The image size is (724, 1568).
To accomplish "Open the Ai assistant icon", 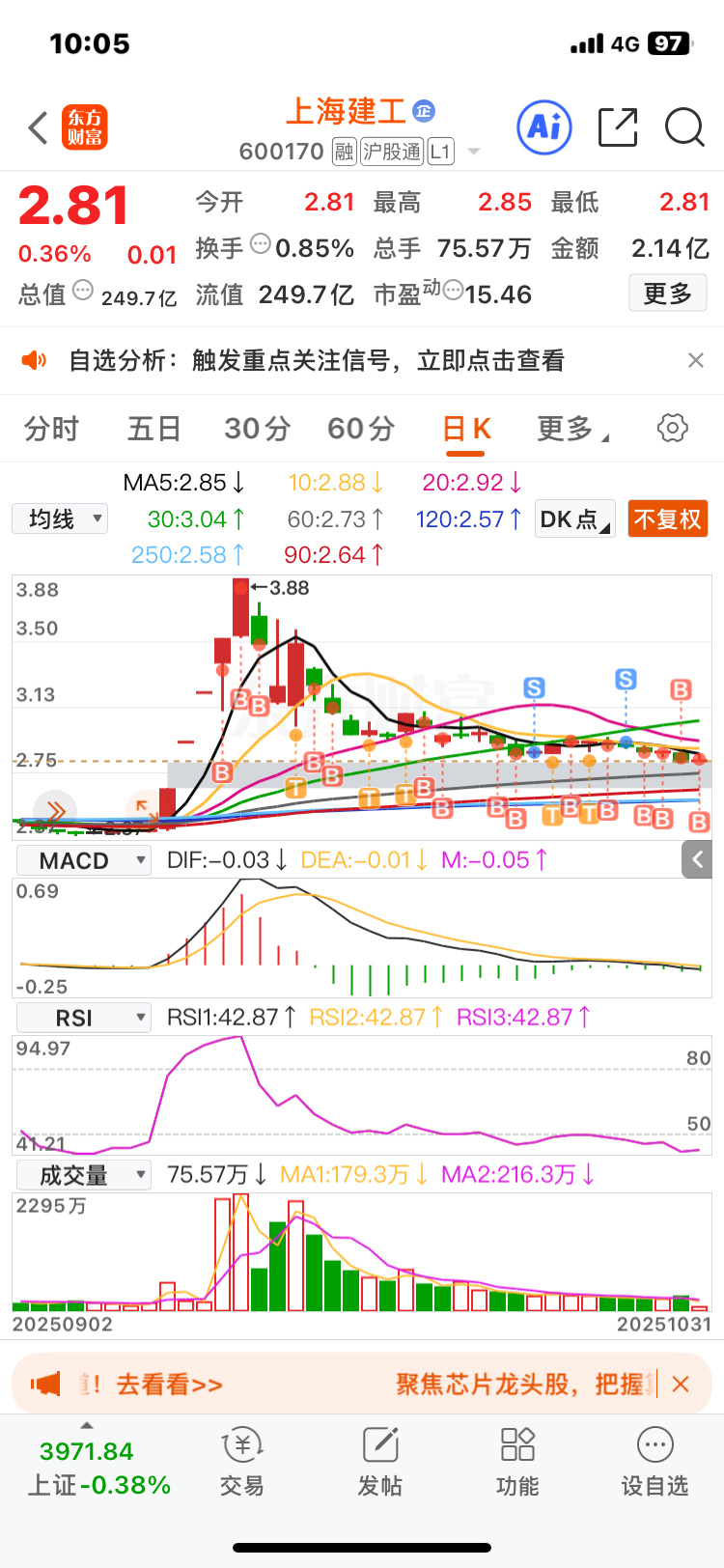I will 544,127.
